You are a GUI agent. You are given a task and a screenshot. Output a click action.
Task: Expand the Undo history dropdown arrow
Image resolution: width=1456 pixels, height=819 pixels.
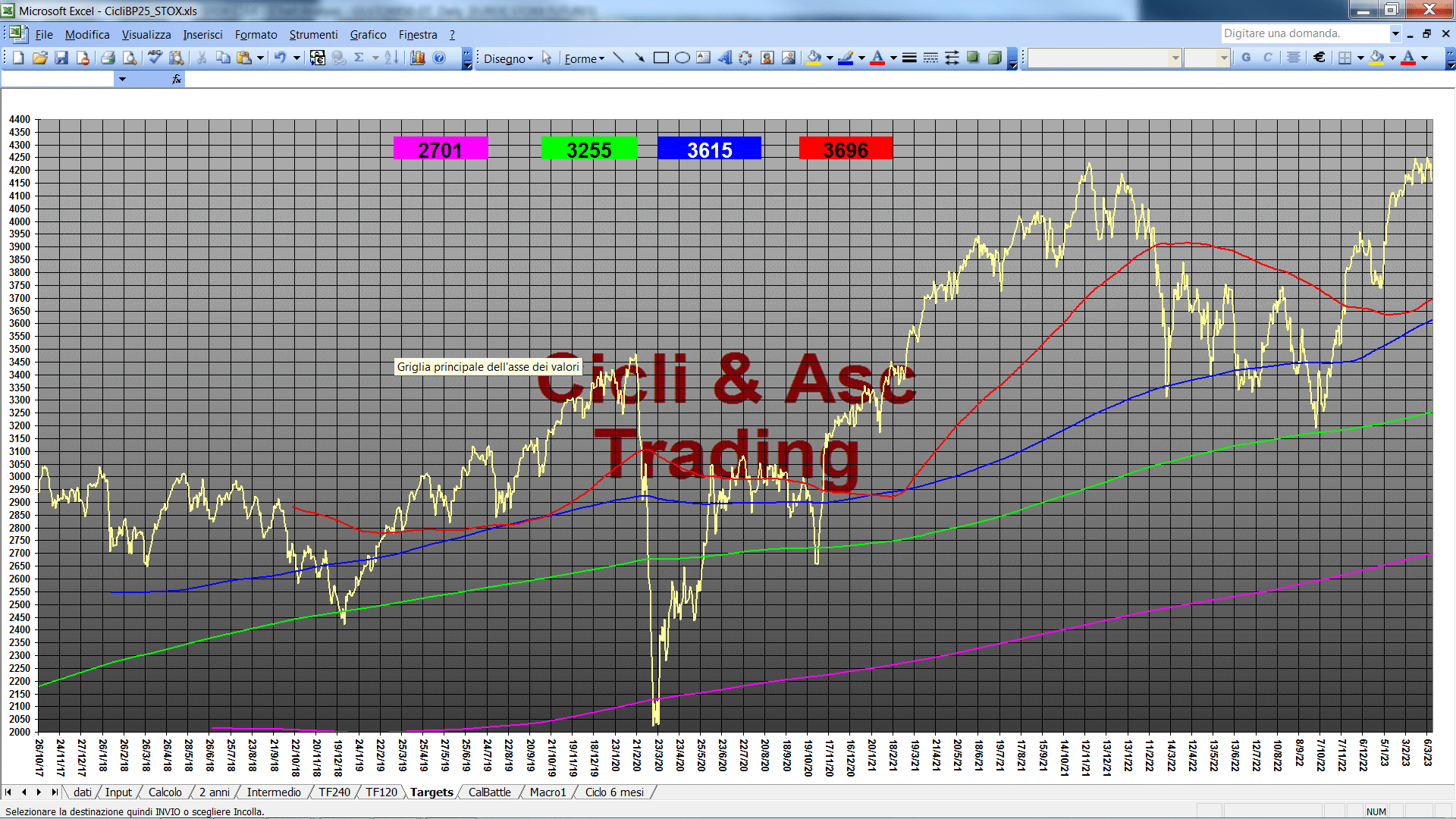coord(297,58)
